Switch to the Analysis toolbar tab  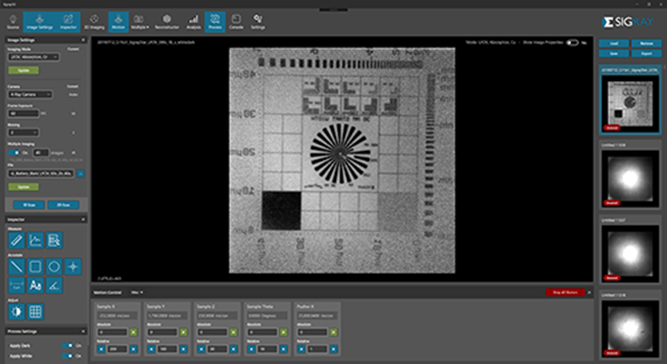click(x=194, y=22)
